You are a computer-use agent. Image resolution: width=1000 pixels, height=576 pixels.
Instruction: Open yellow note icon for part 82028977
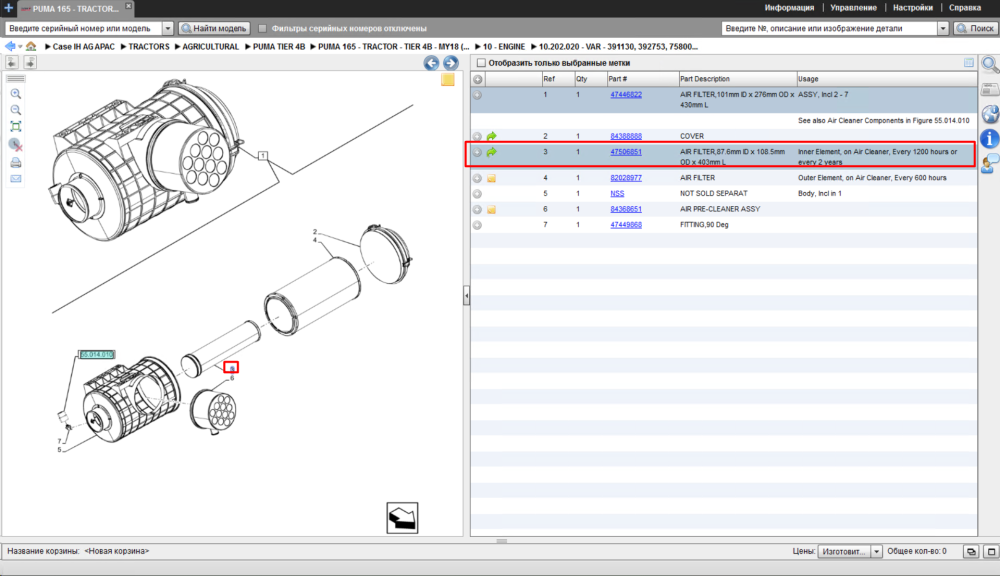pyautogui.click(x=492, y=179)
